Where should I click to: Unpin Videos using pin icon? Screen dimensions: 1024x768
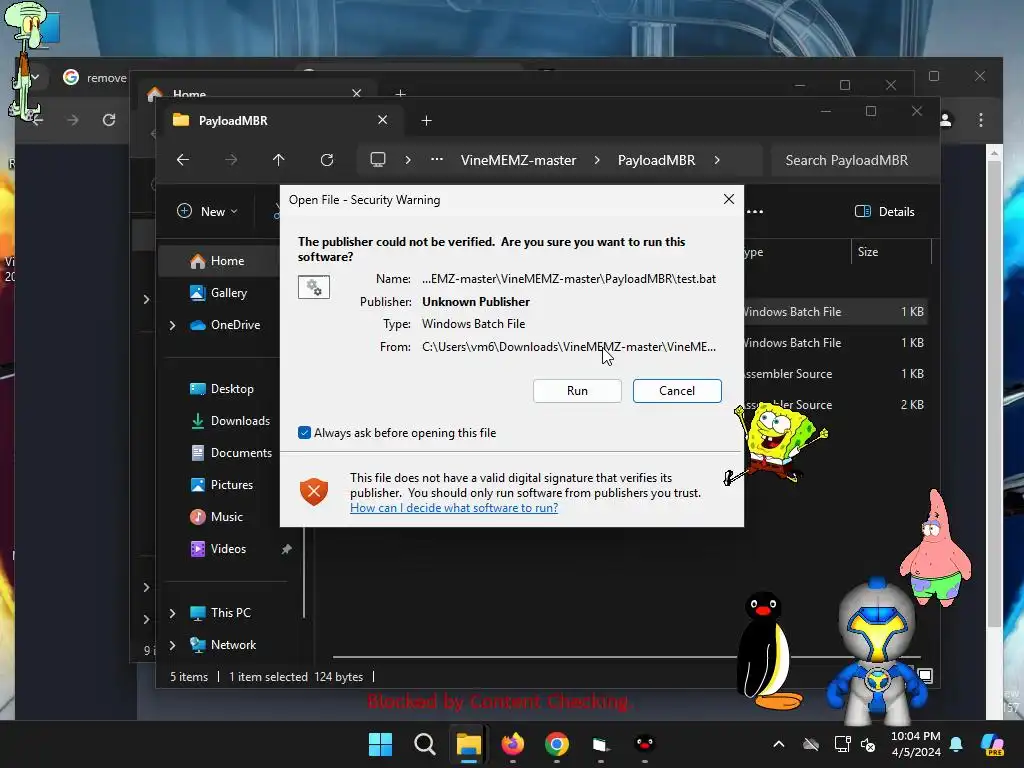286,549
